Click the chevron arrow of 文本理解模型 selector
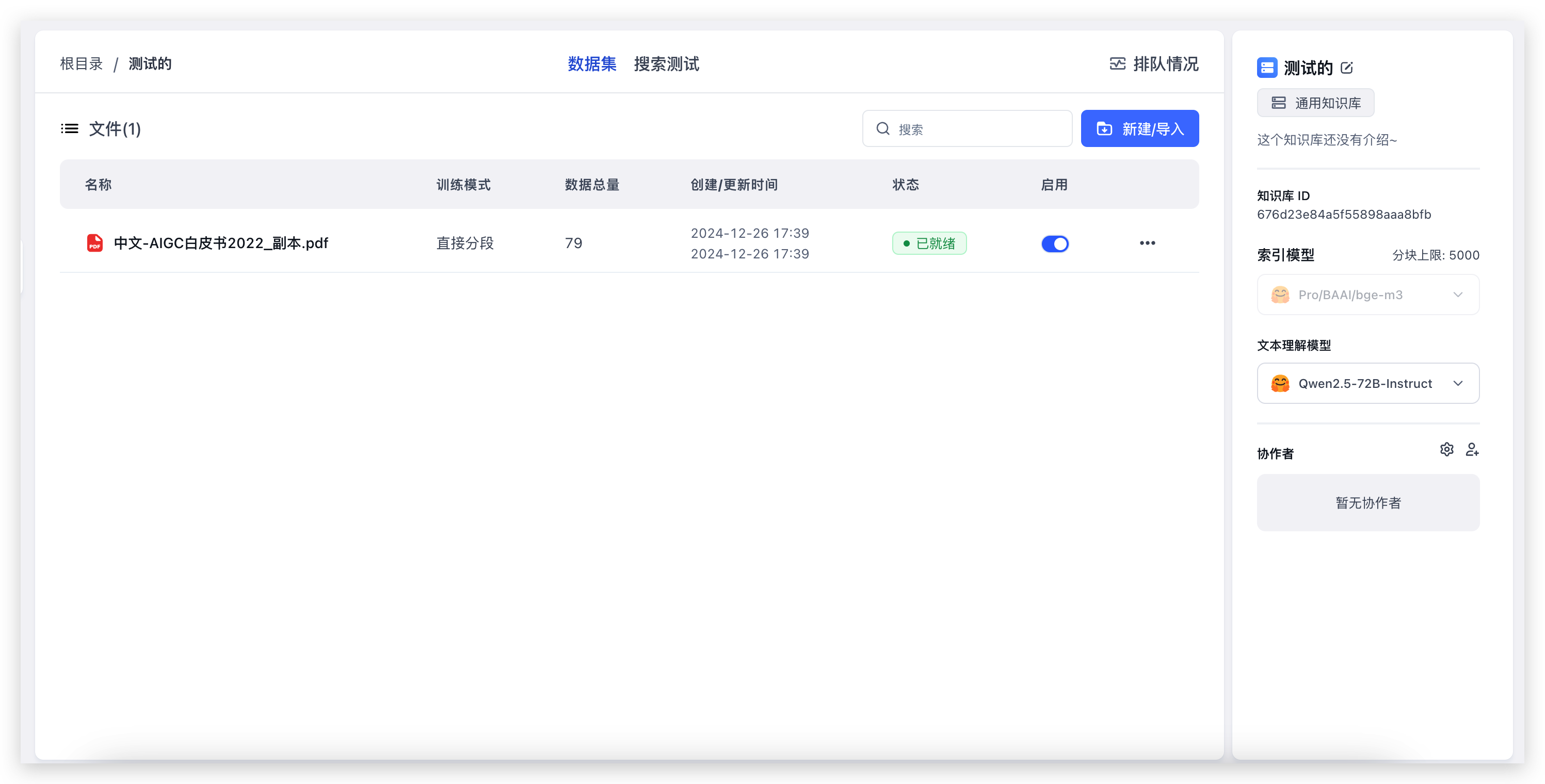Viewport: 1545px width, 784px height. point(1458,384)
